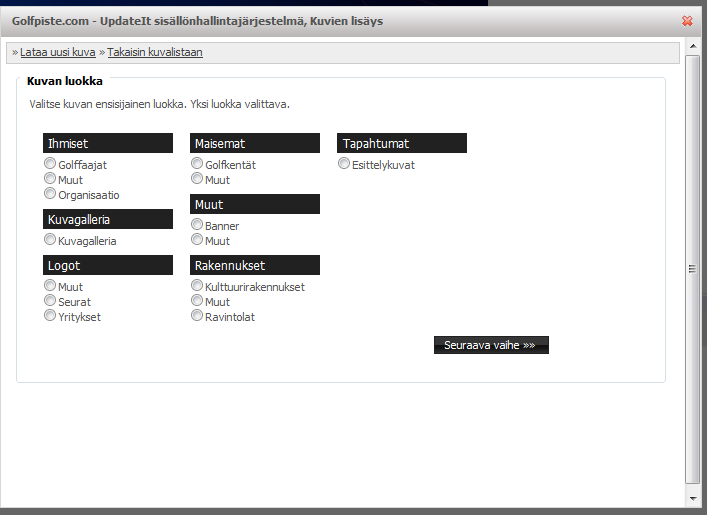Select the Kulttuurirakennukset radio option
The width and height of the screenshot is (707, 515).
pos(197,285)
